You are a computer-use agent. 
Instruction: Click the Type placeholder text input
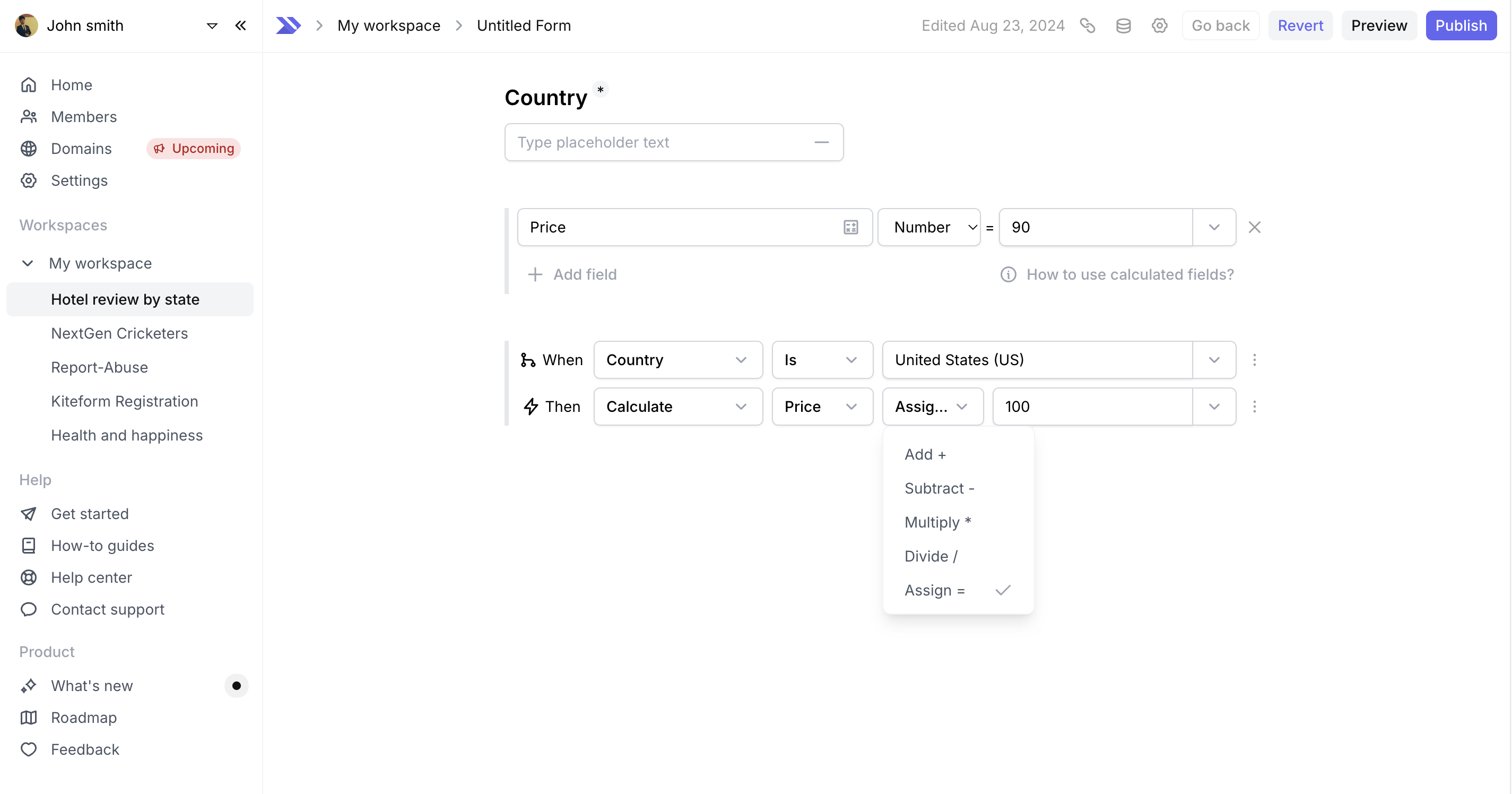657,142
